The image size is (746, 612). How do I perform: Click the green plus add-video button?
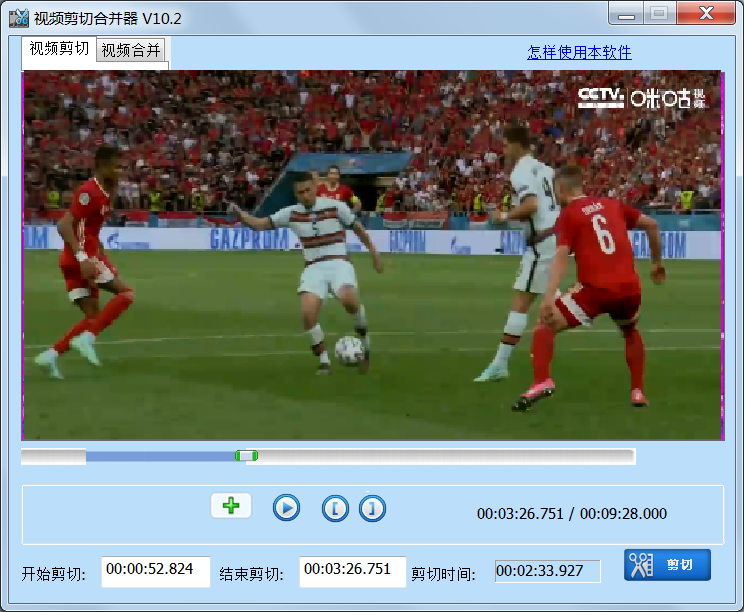point(231,505)
